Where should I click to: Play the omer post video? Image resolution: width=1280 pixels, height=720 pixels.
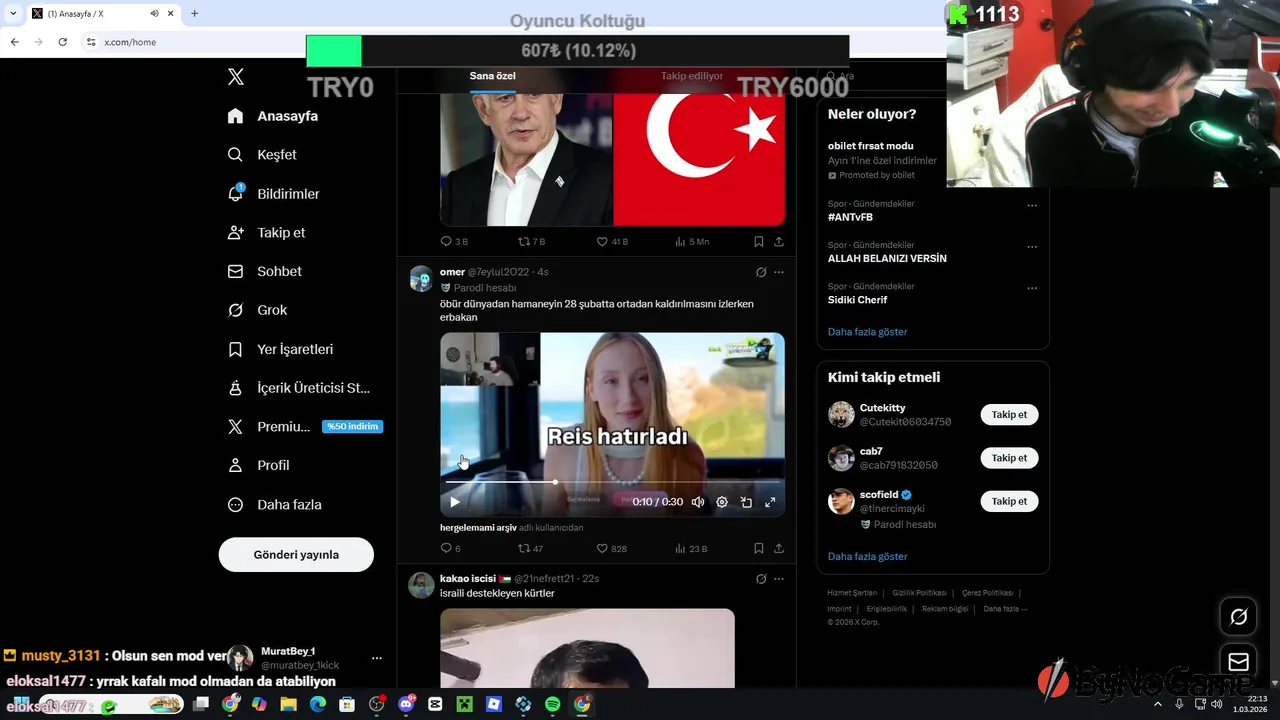tap(454, 502)
